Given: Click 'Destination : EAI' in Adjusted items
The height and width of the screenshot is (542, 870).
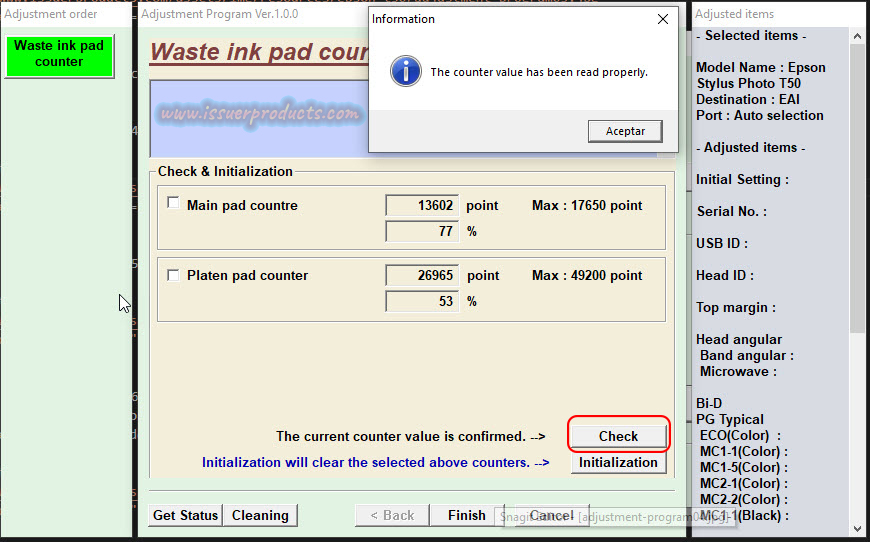Looking at the screenshot, I should tap(748, 100).
